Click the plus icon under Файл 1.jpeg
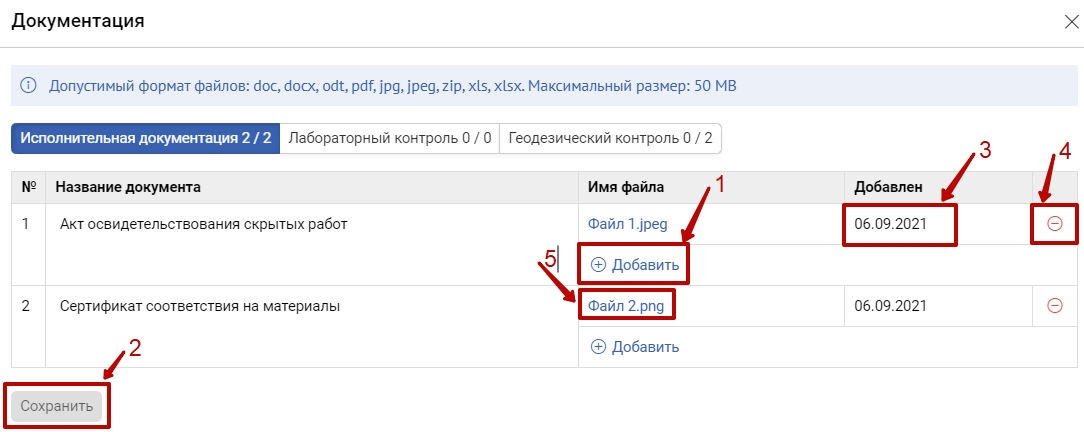The width and height of the screenshot is (1084, 432). (x=598, y=265)
